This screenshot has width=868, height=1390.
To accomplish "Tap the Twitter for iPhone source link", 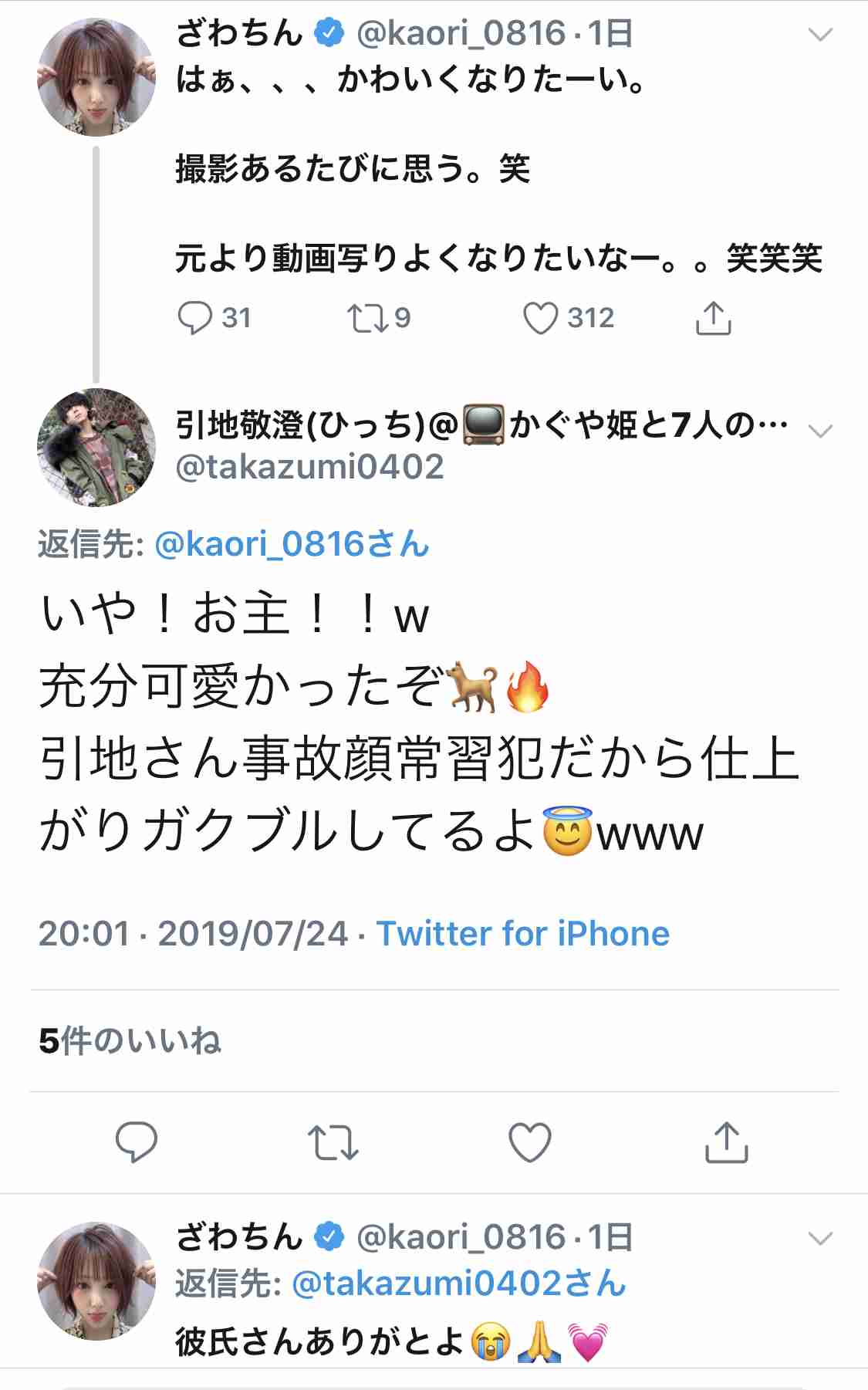I will pyautogui.click(x=522, y=934).
